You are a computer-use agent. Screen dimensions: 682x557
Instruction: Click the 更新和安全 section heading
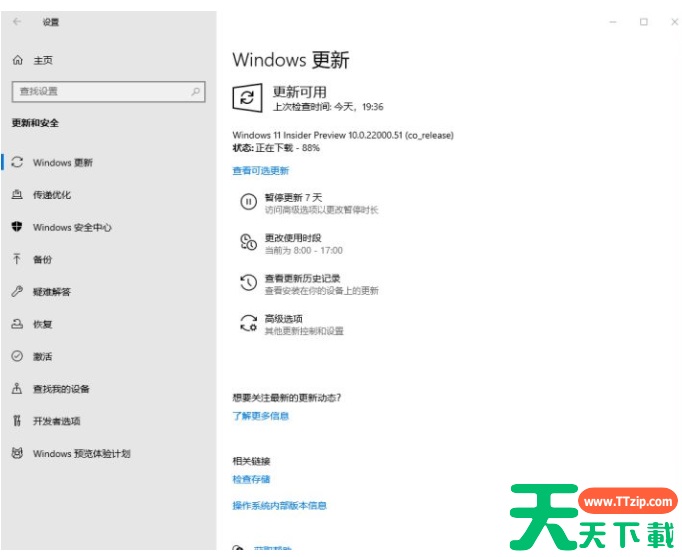(x=35, y=123)
